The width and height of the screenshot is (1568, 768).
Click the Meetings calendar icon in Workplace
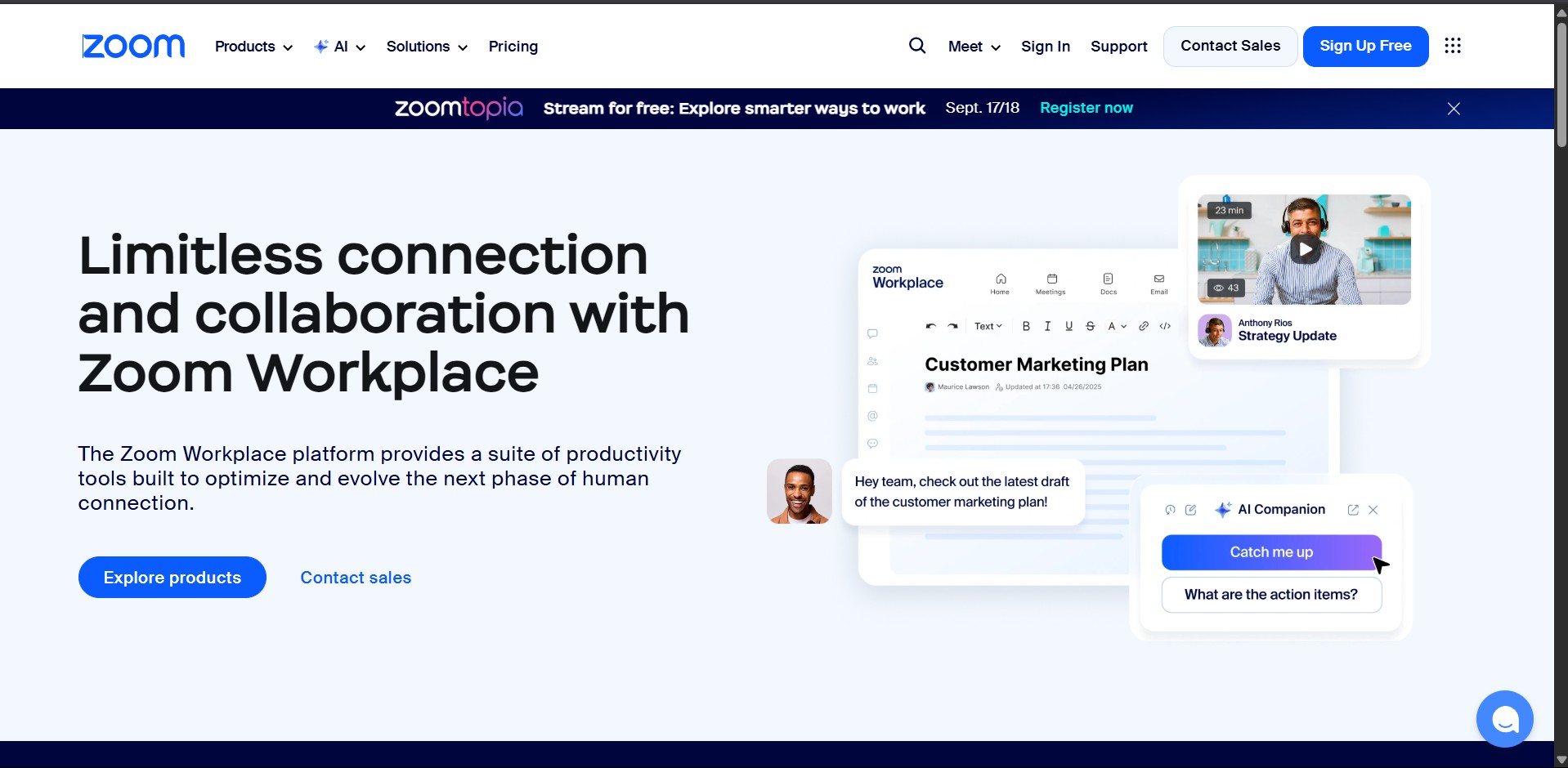coord(1051,279)
